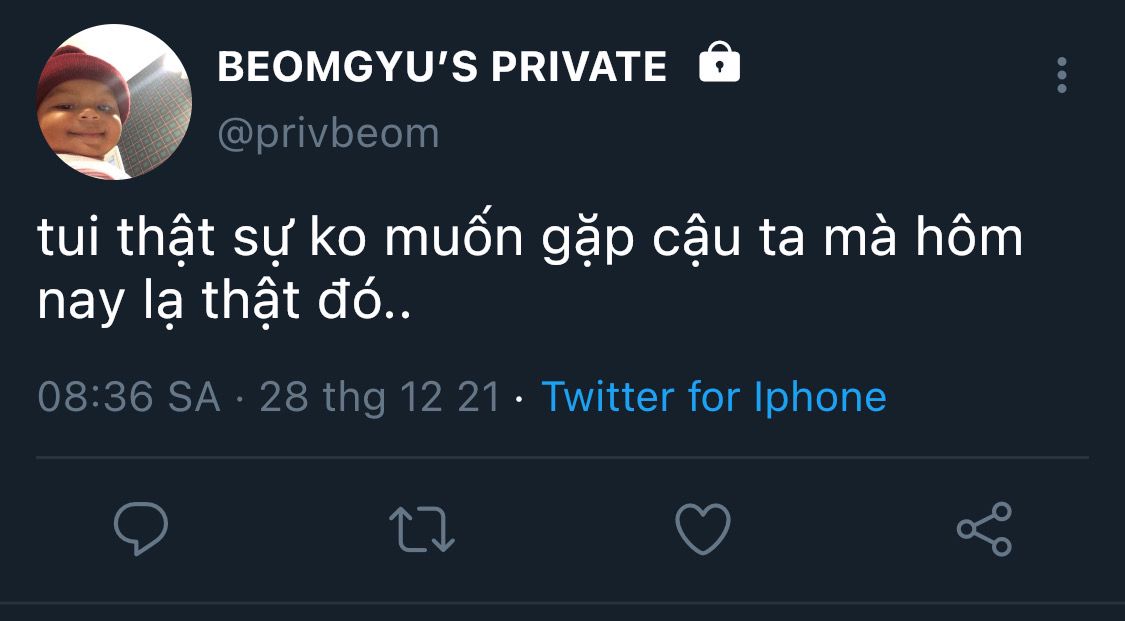Click the 28 thg 12 21 date

(x=379, y=397)
